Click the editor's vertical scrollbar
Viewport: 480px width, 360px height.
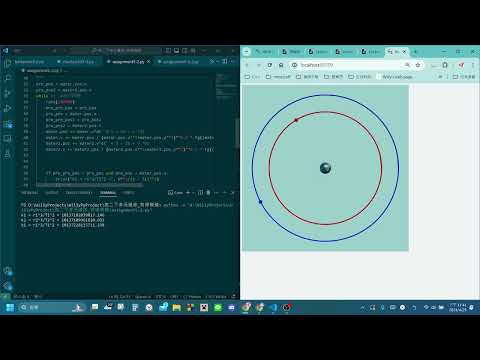tap(237, 132)
